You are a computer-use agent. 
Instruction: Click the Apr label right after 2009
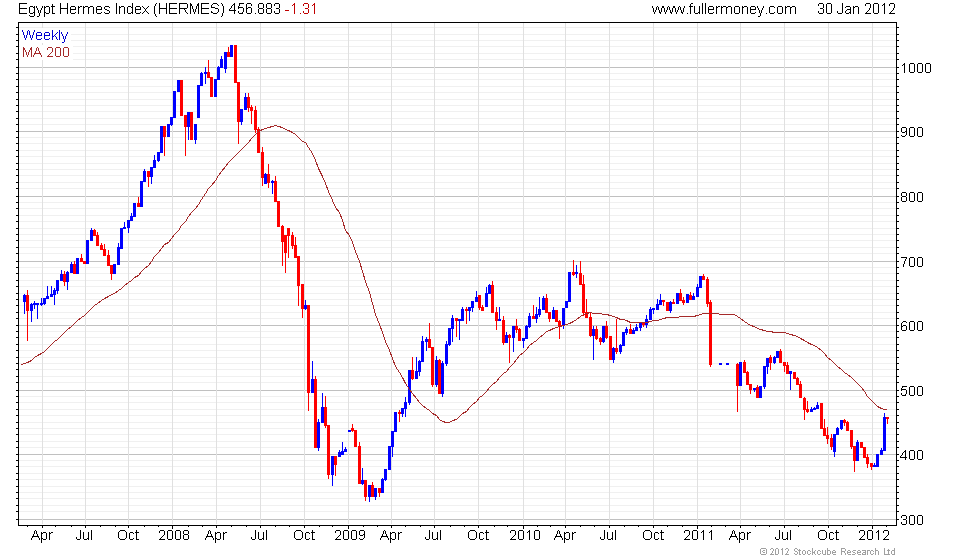(391, 536)
